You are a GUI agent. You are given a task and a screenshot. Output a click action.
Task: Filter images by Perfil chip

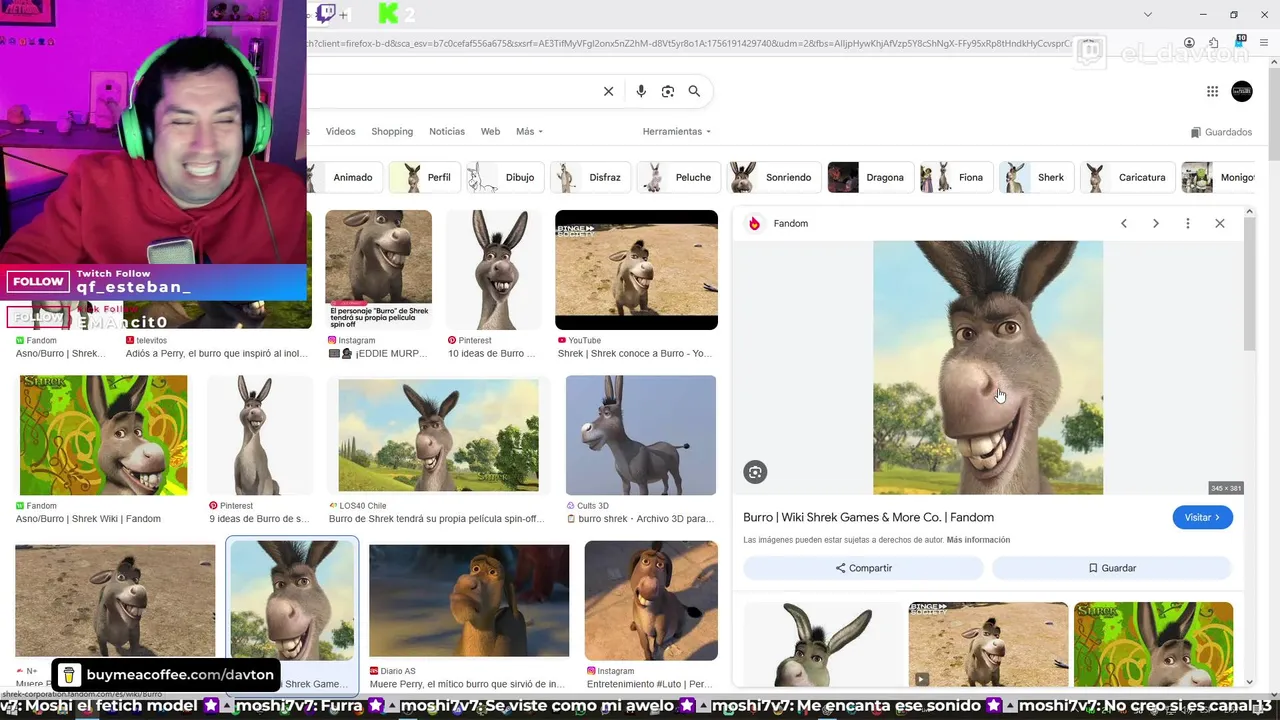425,177
